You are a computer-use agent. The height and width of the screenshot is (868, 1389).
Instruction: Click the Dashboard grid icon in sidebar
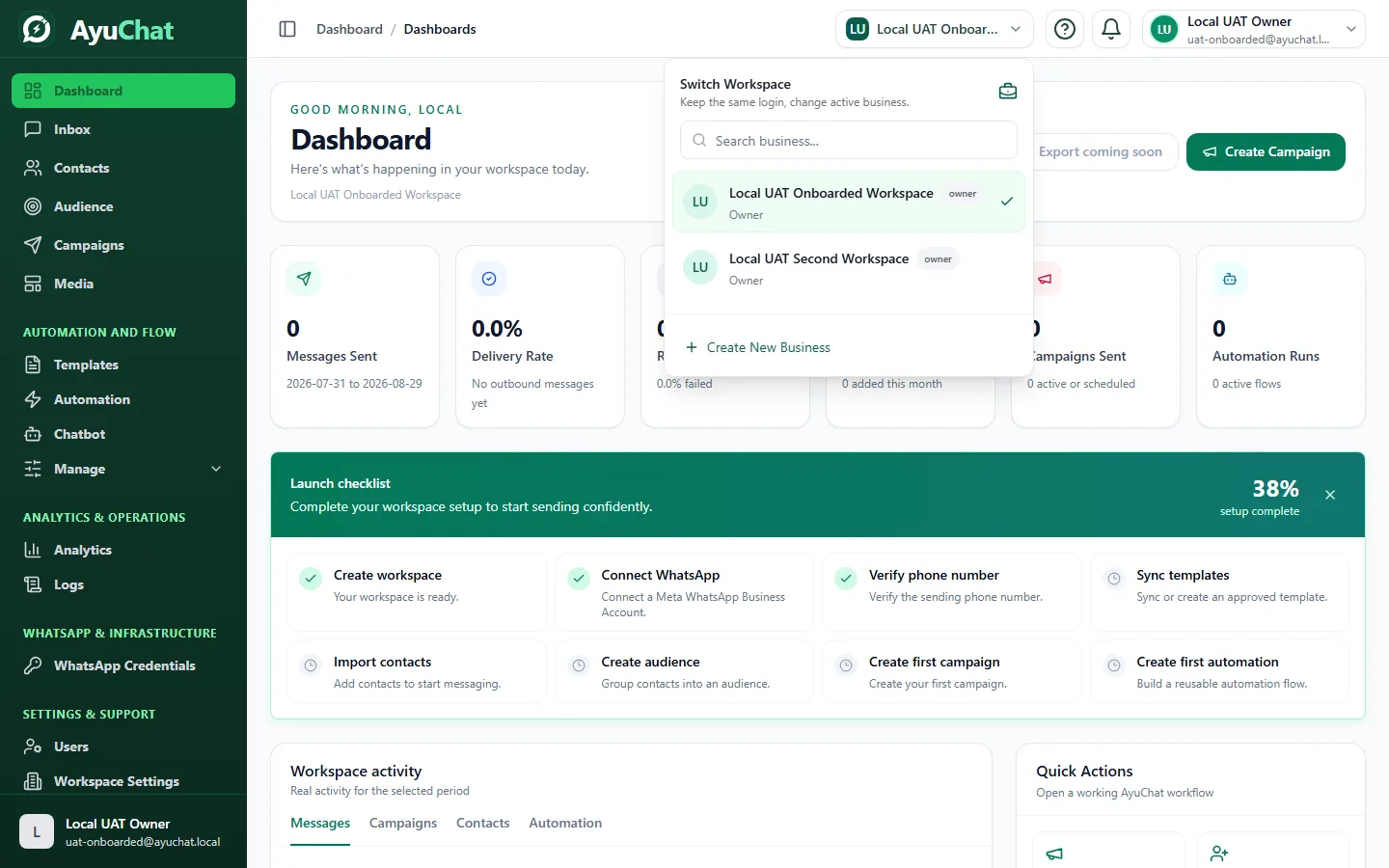[33, 91]
